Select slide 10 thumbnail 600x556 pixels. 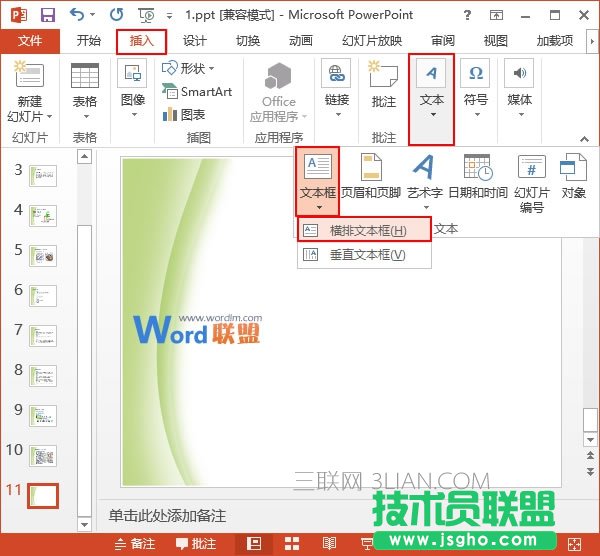click(43, 456)
